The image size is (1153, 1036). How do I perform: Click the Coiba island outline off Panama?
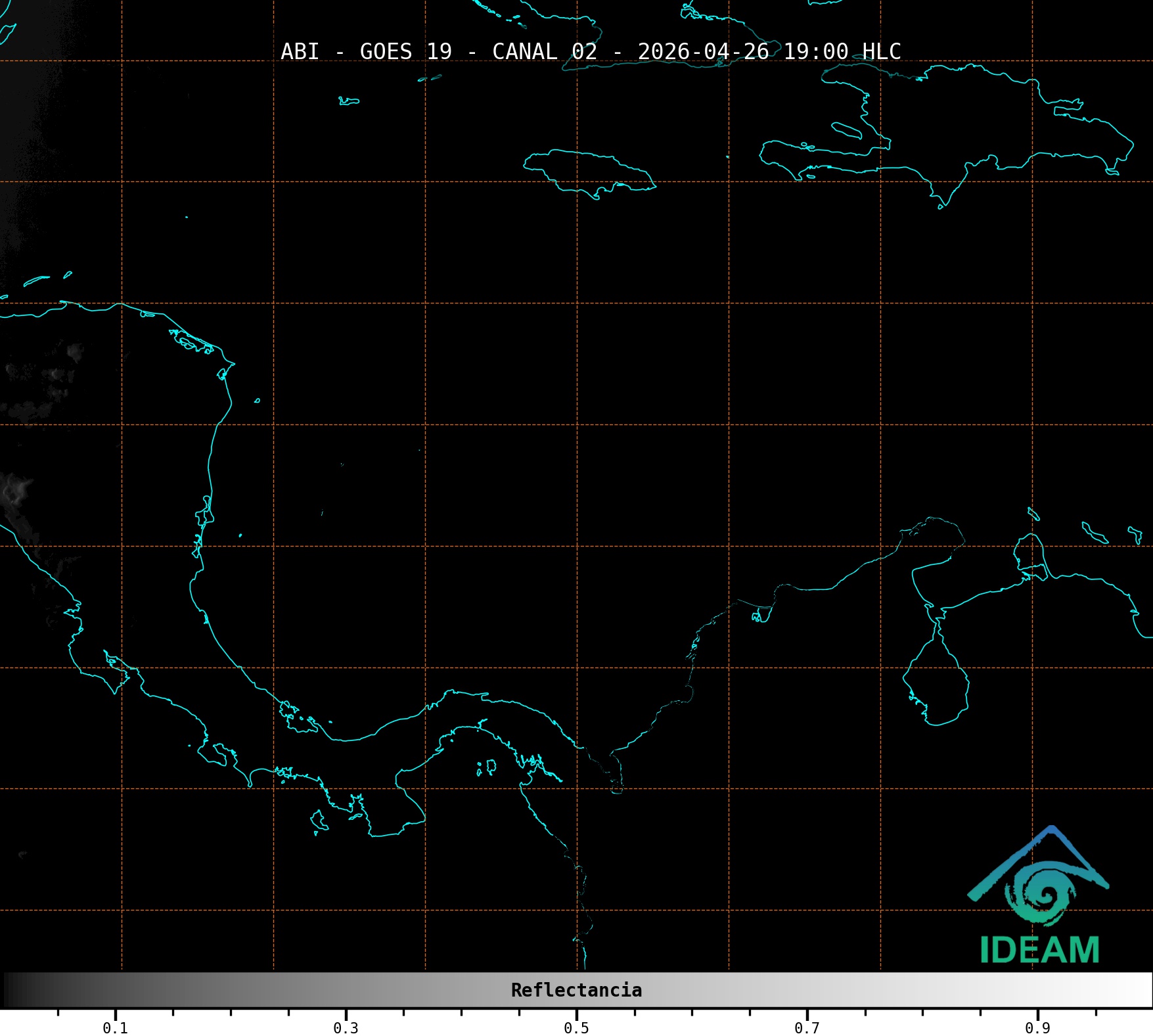coord(319,820)
